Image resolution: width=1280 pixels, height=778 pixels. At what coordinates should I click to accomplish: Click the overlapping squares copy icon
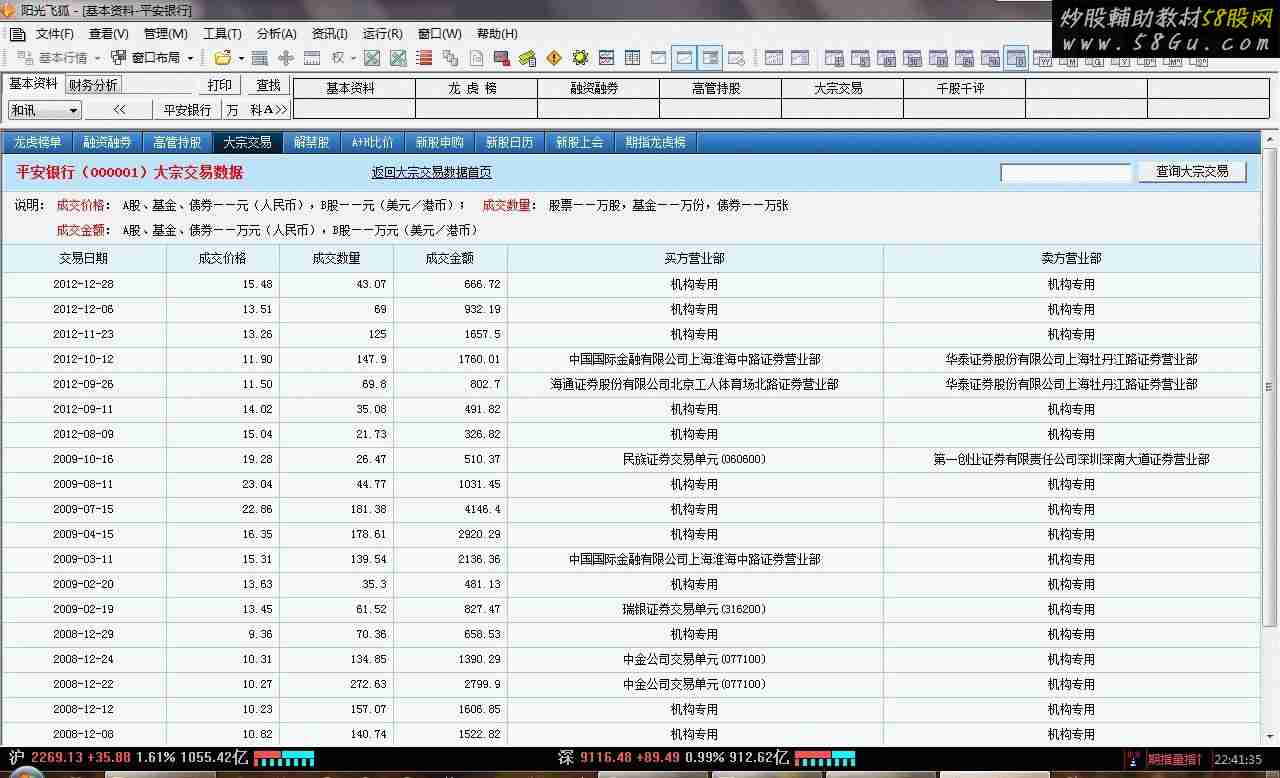tap(450, 58)
